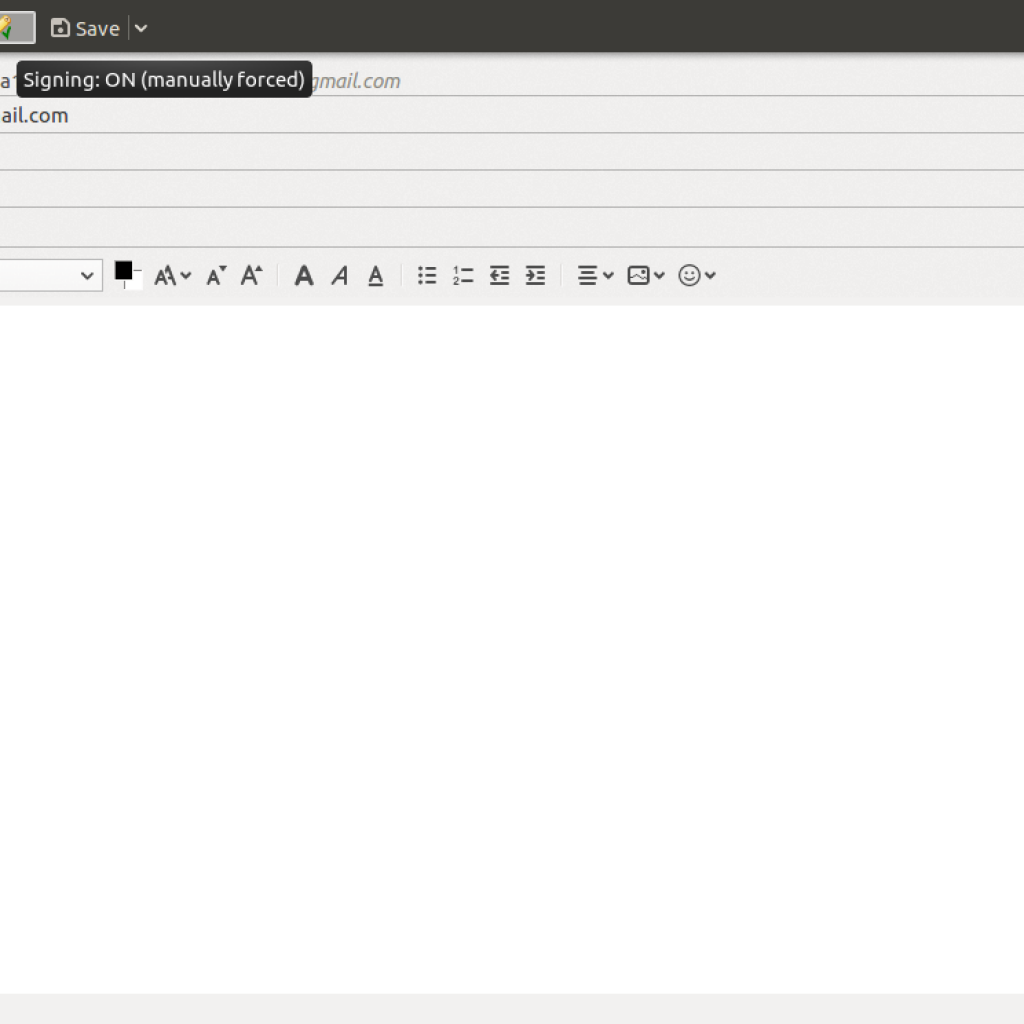Outdent the text

pos(499,276)
